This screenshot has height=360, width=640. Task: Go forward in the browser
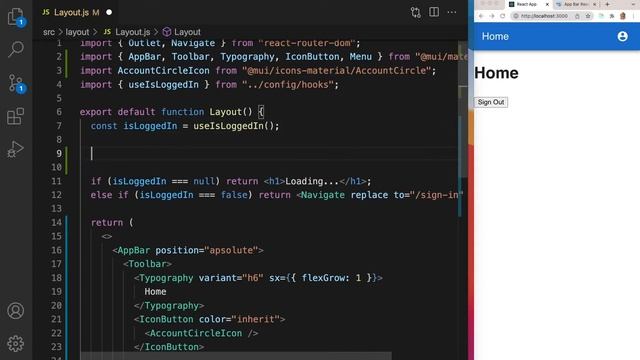(491, 16)
